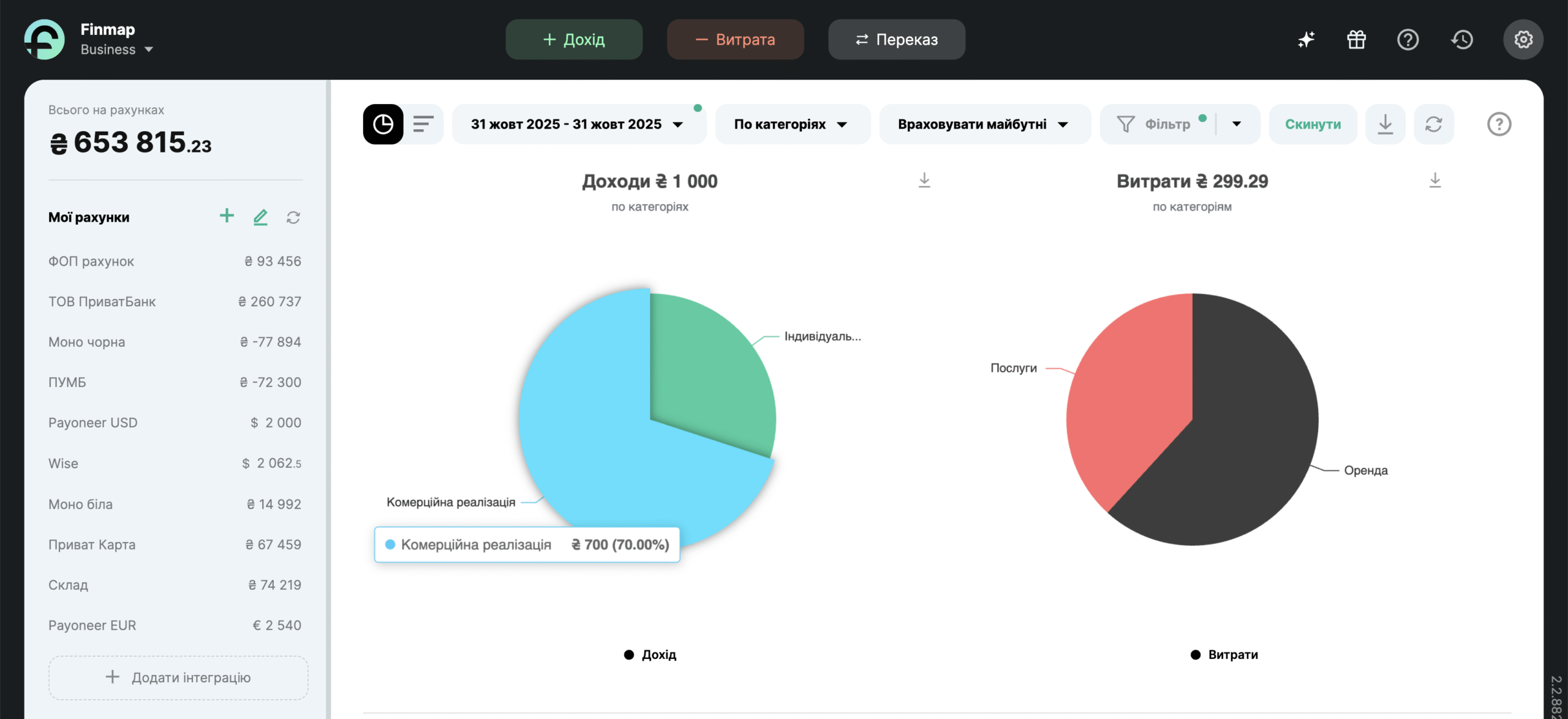Switch to bar list view
Viewport: 1568px width, 719px height.
(423, 124)
